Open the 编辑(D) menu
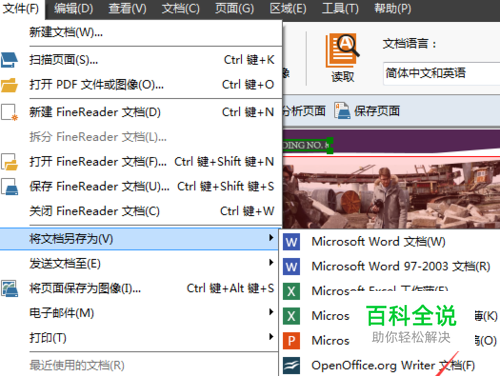The image size is (500, 376). coord(74,9)
